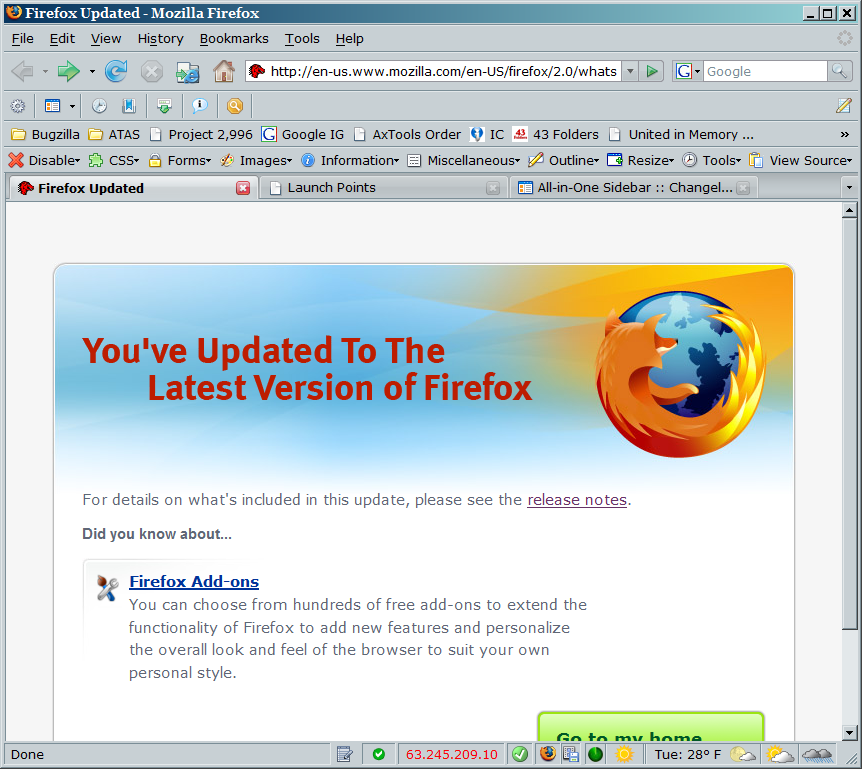862x769 pixels.
Task: Open the ATAS bookmark folder
Action: tap(114, 135)
